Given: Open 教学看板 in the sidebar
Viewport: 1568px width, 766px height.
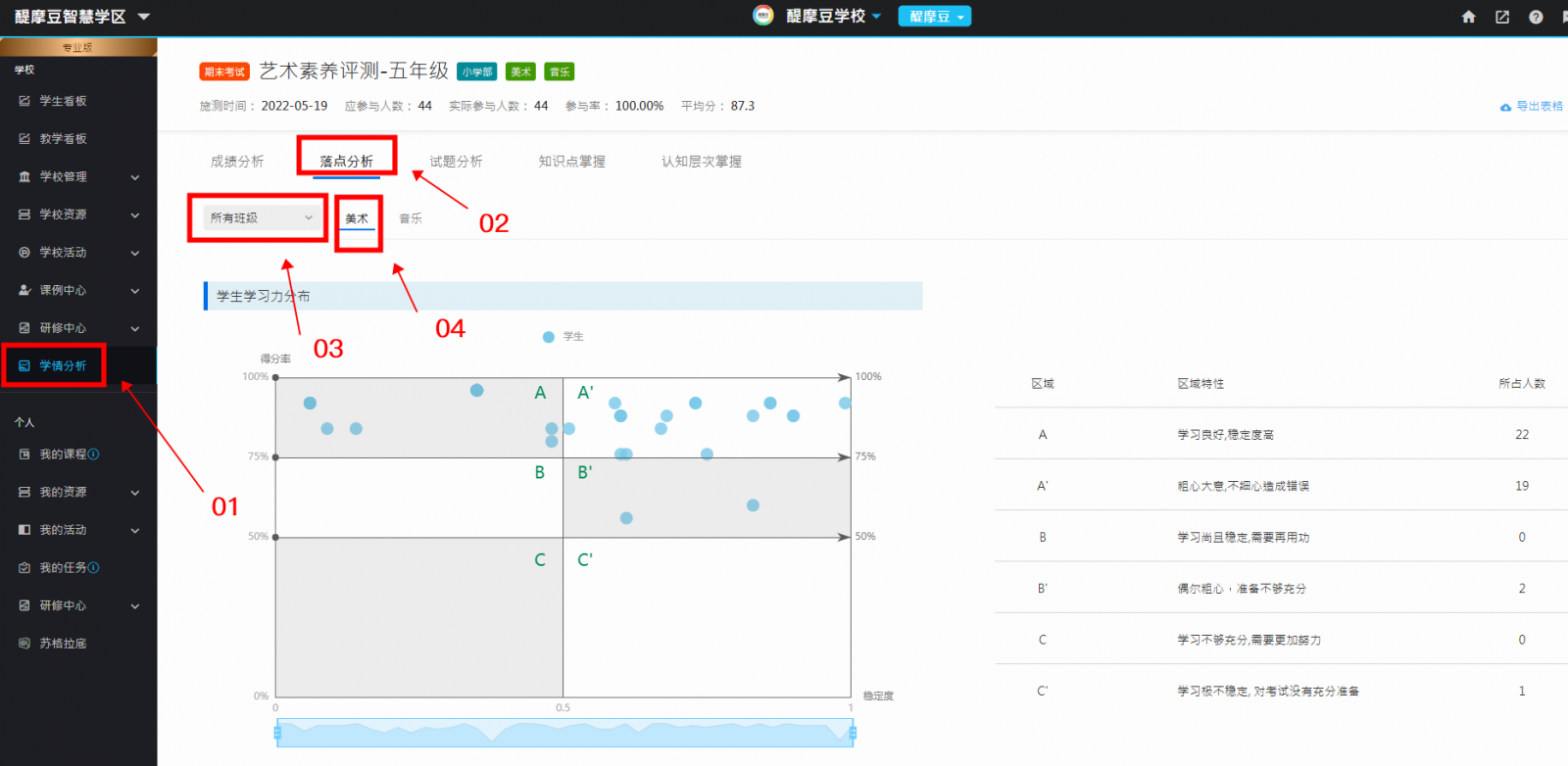Looking at the screenshot, I should point(63,139).
